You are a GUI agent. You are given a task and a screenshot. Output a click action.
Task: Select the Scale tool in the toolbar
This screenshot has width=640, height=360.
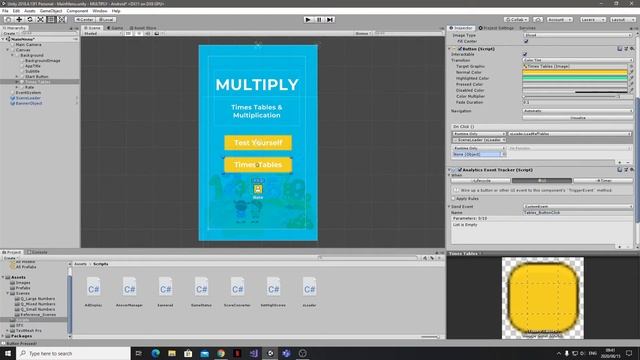pyautogui.click(x=40, y=19)
